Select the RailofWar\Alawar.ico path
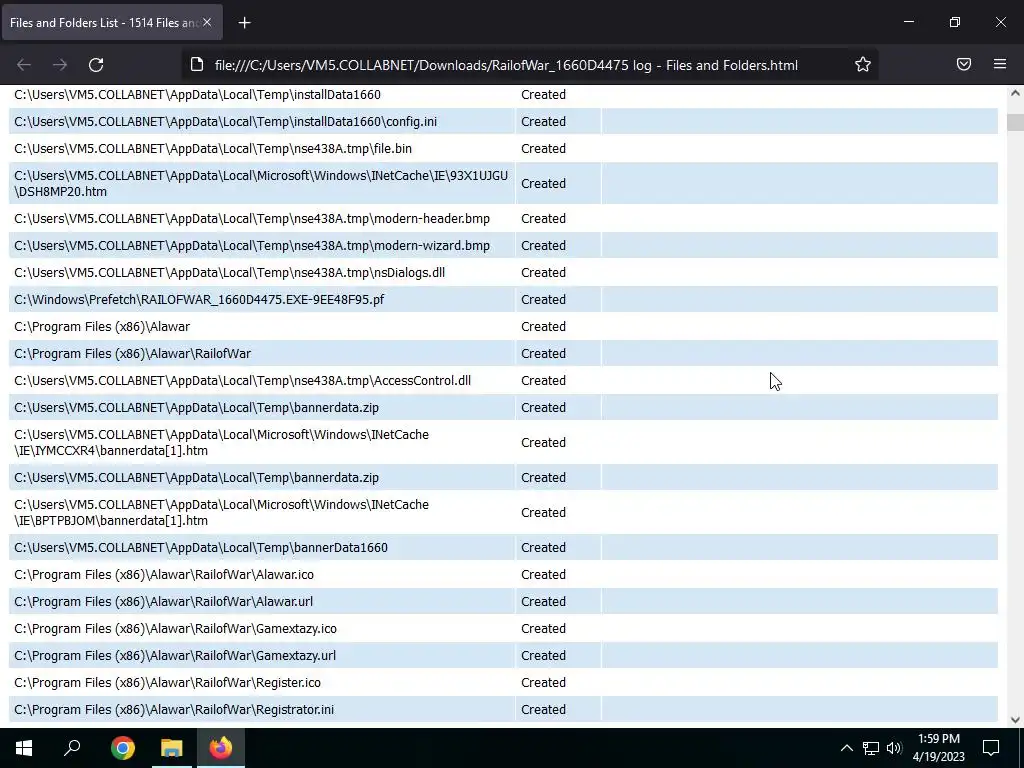The image size is (1024, 768). coord(164,575)
